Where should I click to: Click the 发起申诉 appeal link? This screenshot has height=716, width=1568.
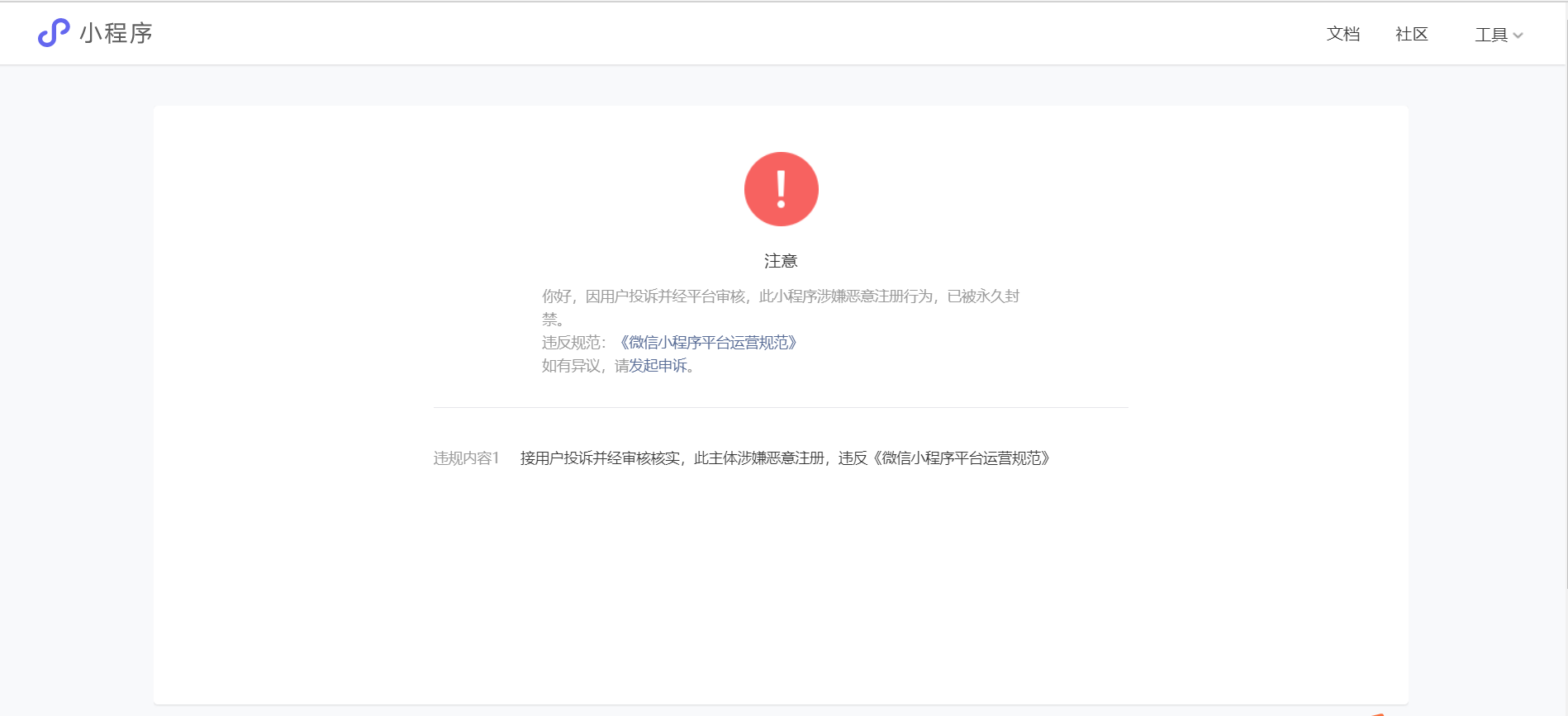click(x=658, y=366)
